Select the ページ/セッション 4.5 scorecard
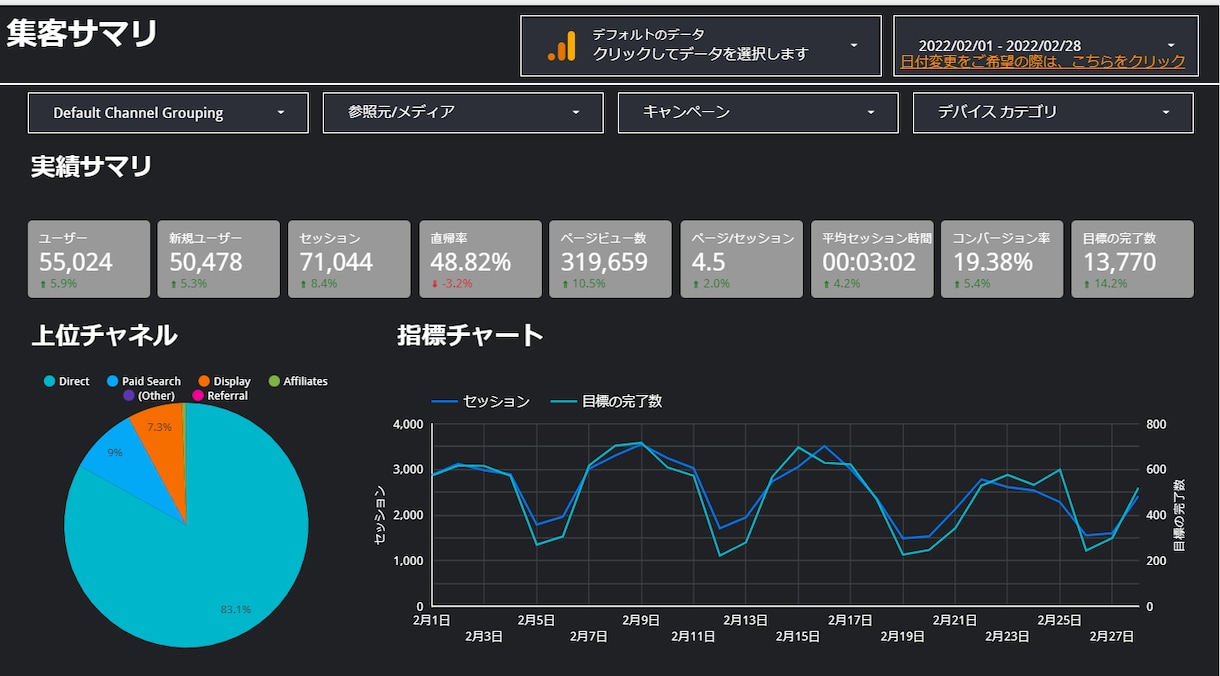This screenshot has height=676, width=1220. pos(741,259)
